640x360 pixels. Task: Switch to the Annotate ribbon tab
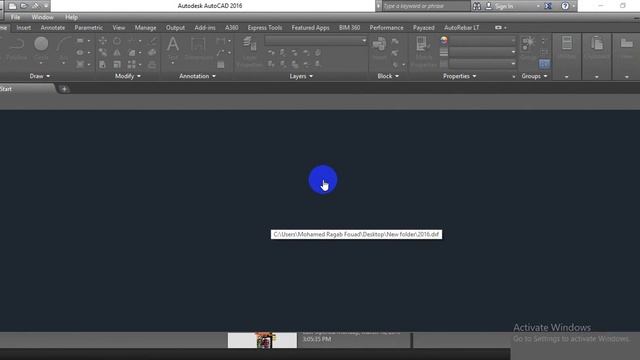coord(53,28)
